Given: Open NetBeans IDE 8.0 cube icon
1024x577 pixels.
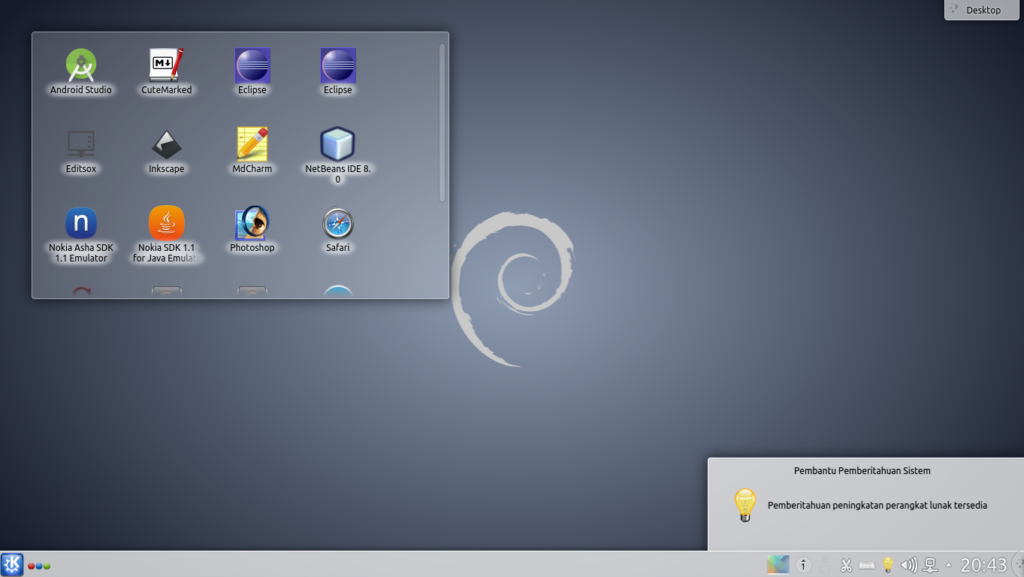Looking at the screenshot, I should point(338,144).
